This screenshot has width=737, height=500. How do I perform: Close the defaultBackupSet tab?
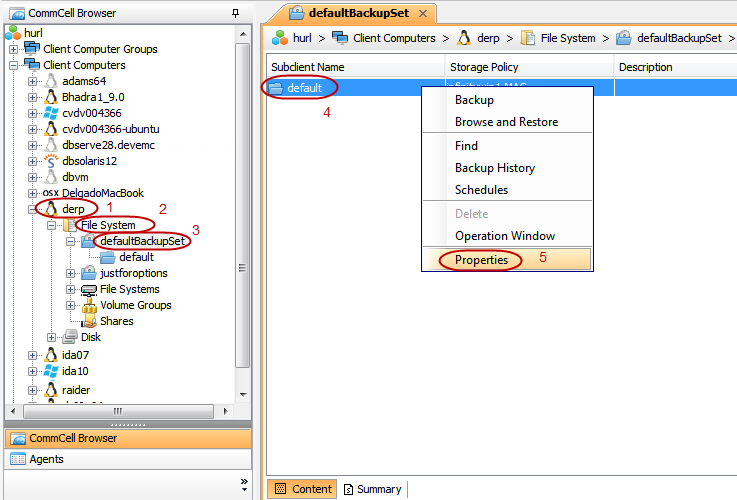(x=422, y=13)
